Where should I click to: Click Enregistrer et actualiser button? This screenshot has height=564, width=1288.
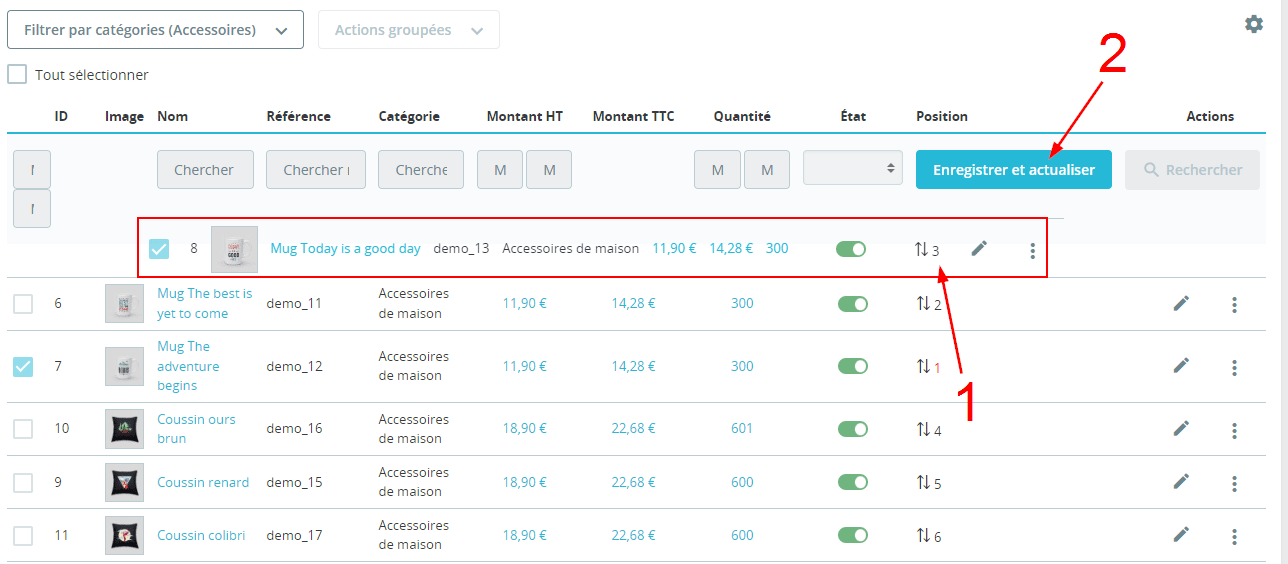click(1013, 170)
